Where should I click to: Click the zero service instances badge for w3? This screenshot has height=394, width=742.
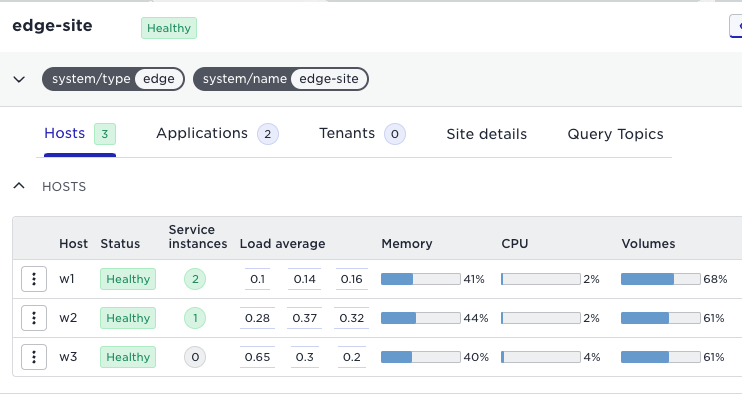[x=195, y=357]
